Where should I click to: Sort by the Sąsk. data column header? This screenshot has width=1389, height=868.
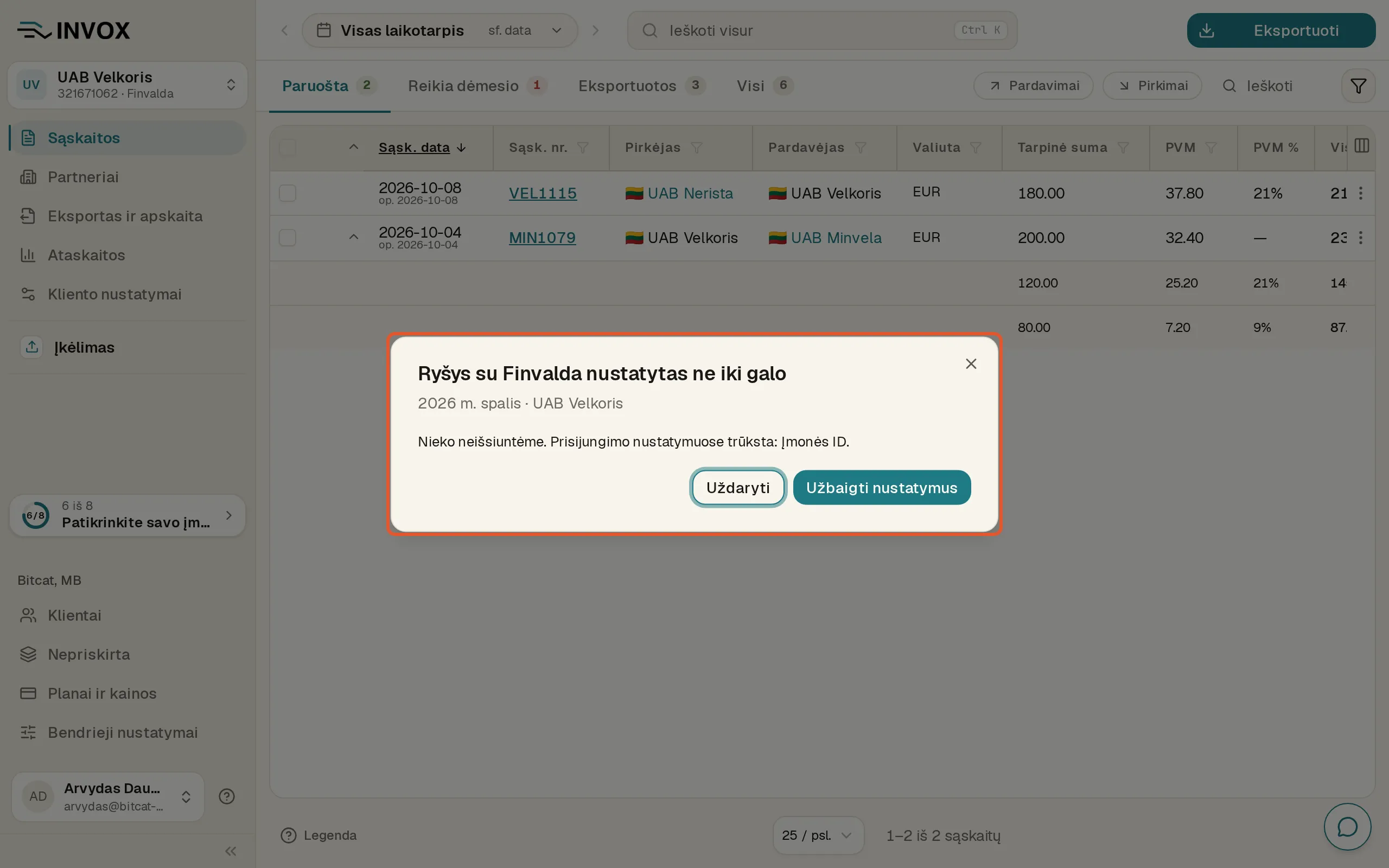point(422,148)
